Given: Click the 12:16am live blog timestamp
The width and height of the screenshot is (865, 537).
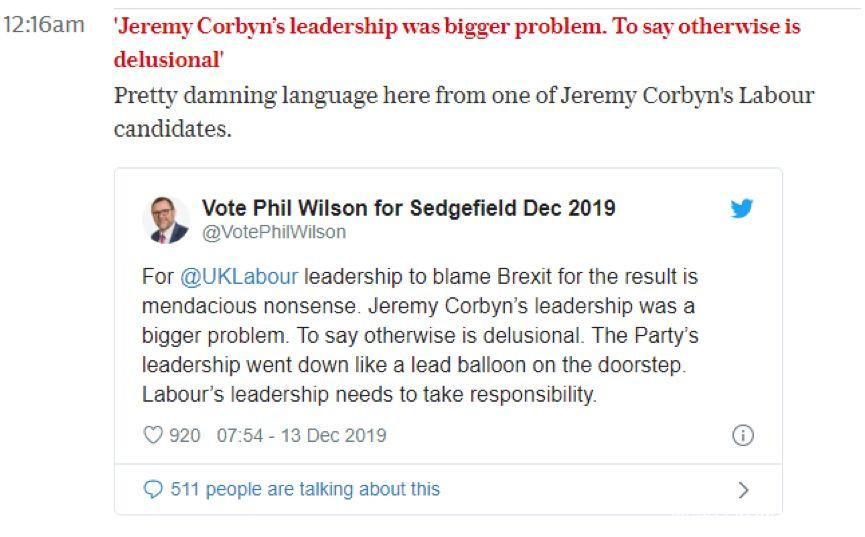Looking at the screenshot, I should pos(45,25).
